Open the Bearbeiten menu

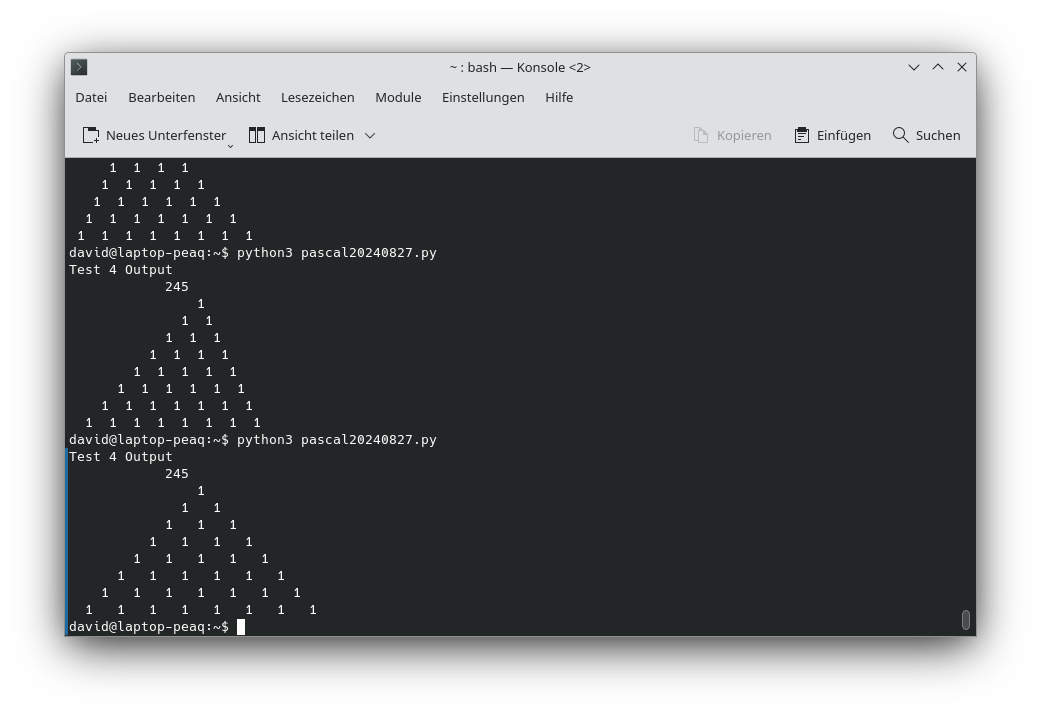click(161, 97)
